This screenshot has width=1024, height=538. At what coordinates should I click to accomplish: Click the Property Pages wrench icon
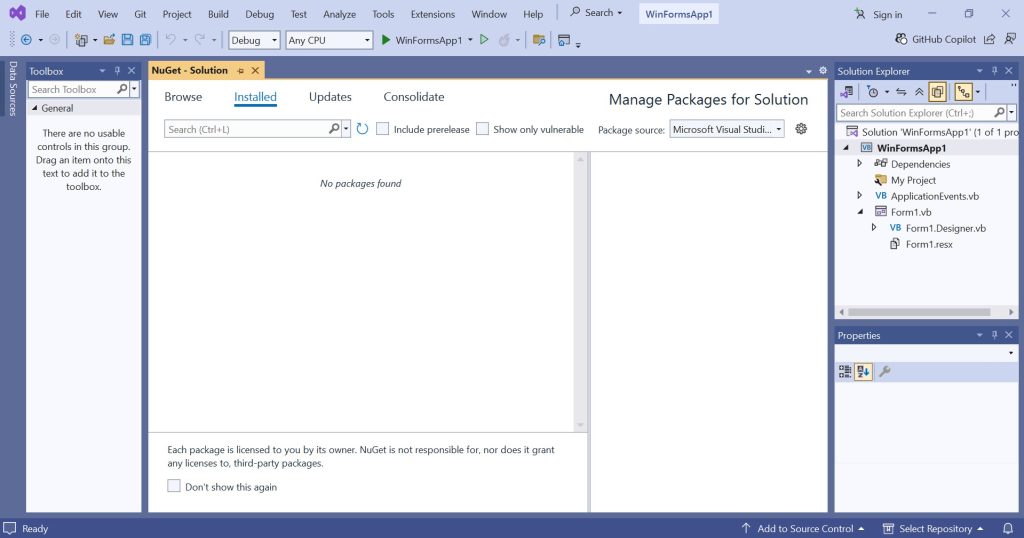[885, 372]
